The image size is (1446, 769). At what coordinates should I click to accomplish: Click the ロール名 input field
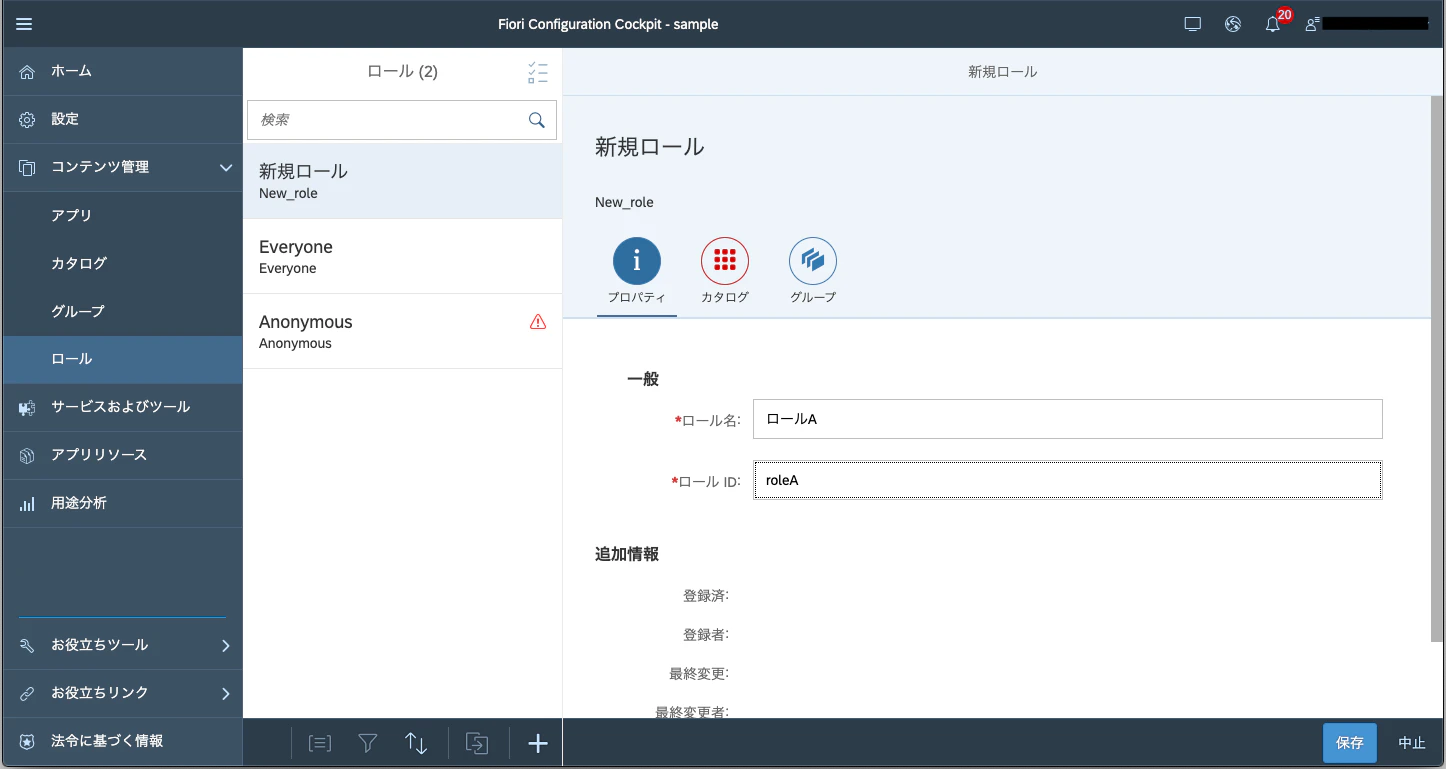tap(1067, 419)
